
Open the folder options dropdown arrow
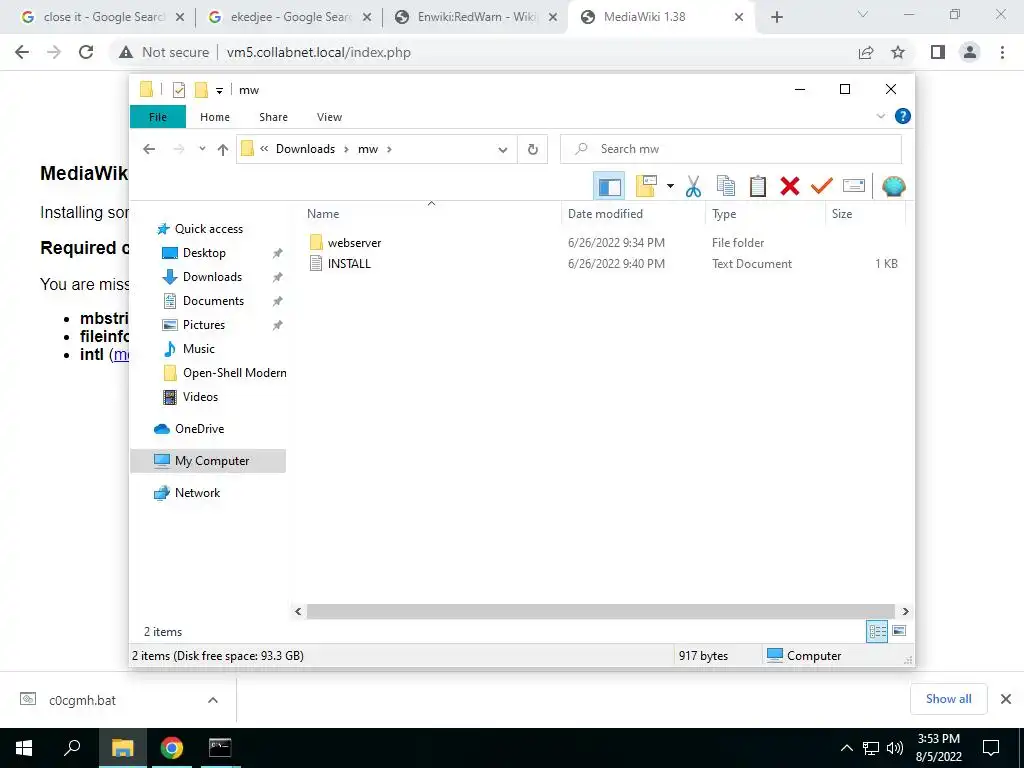(670, 187)
